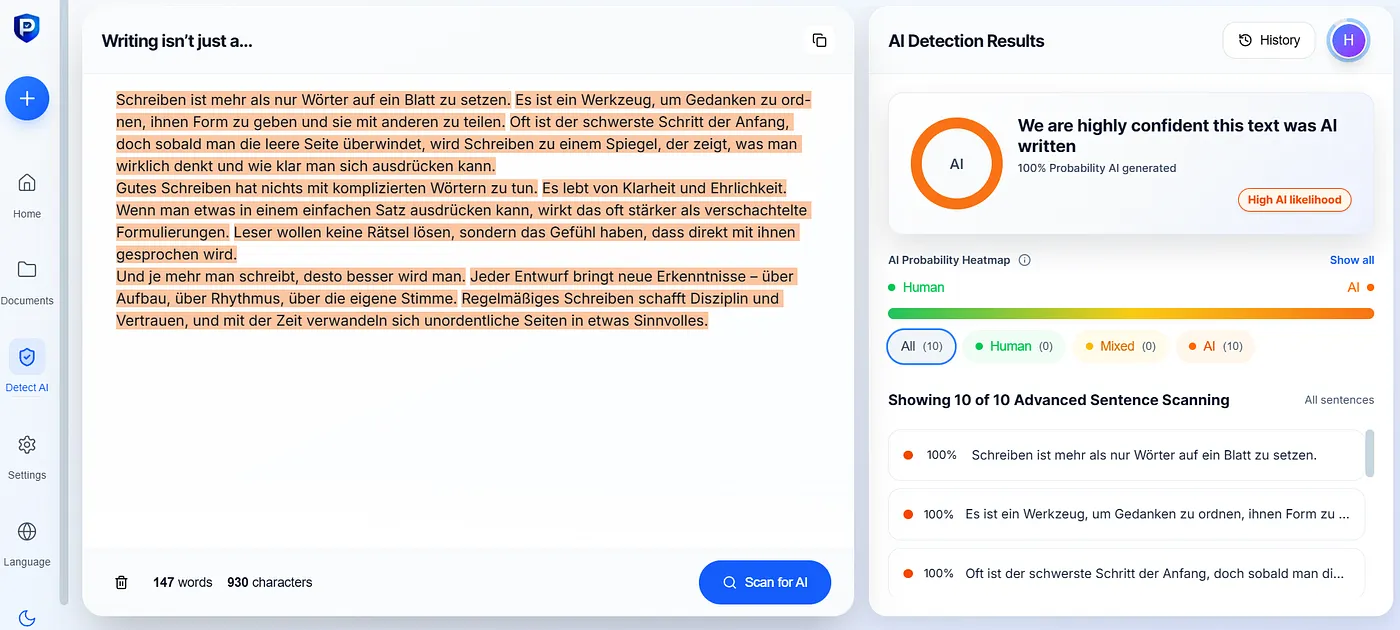1400x630 pixels.
Task: Open the Home sidebar icon
Action: (x=27, y=183)
